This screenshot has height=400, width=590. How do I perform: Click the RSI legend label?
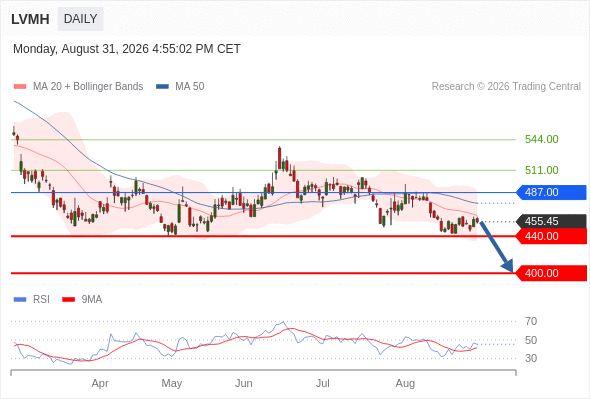coord(41,300)
